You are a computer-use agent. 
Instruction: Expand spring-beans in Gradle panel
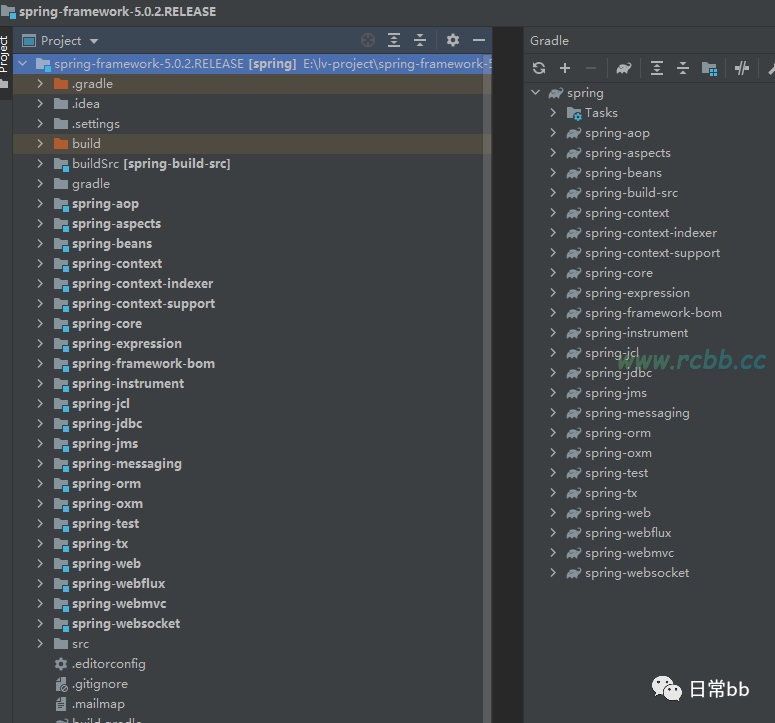[x=553, y=173]
